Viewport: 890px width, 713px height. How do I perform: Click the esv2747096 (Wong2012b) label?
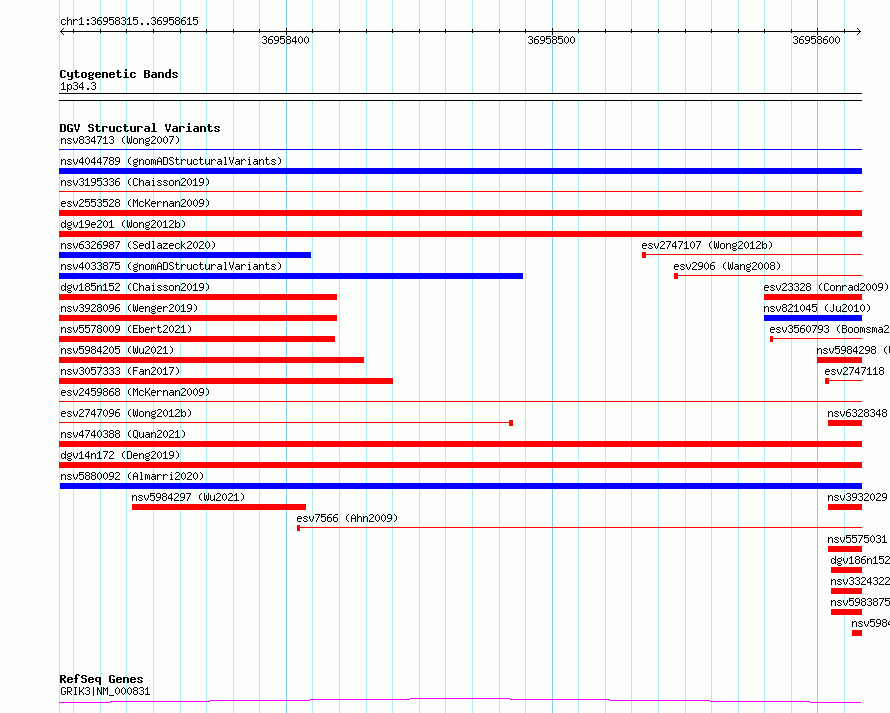click(x=126, y=413)
